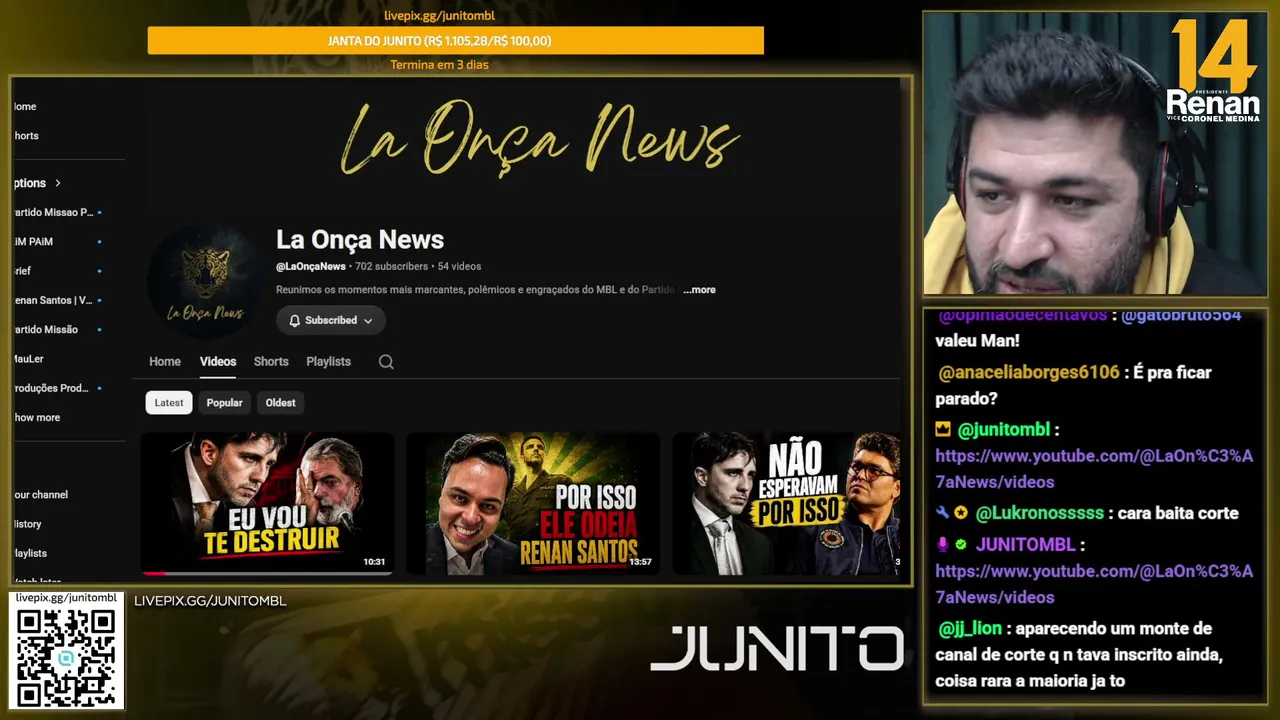
Task: Click the La Onça News channel avatar
Action: [204, 282]
